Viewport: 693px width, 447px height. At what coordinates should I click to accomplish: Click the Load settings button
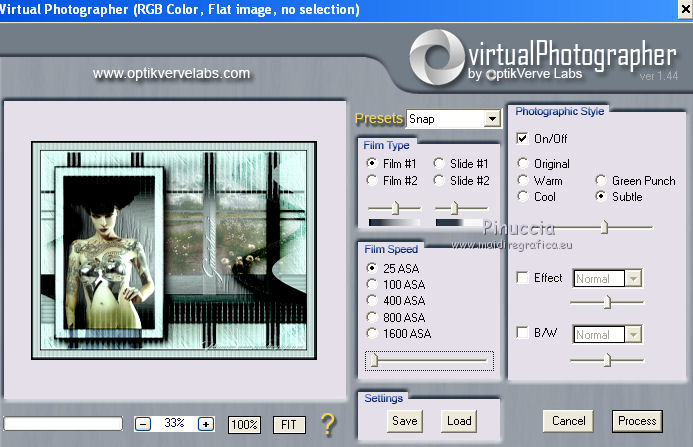click(x=459, y=421)
